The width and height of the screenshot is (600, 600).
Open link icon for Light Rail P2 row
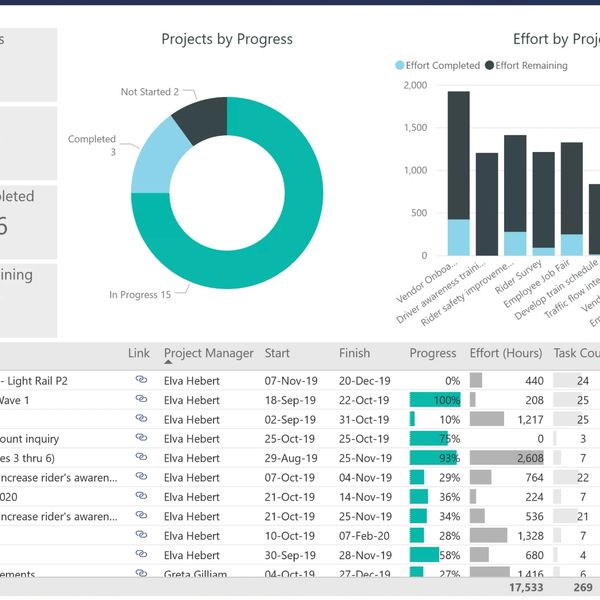[141, 381]
